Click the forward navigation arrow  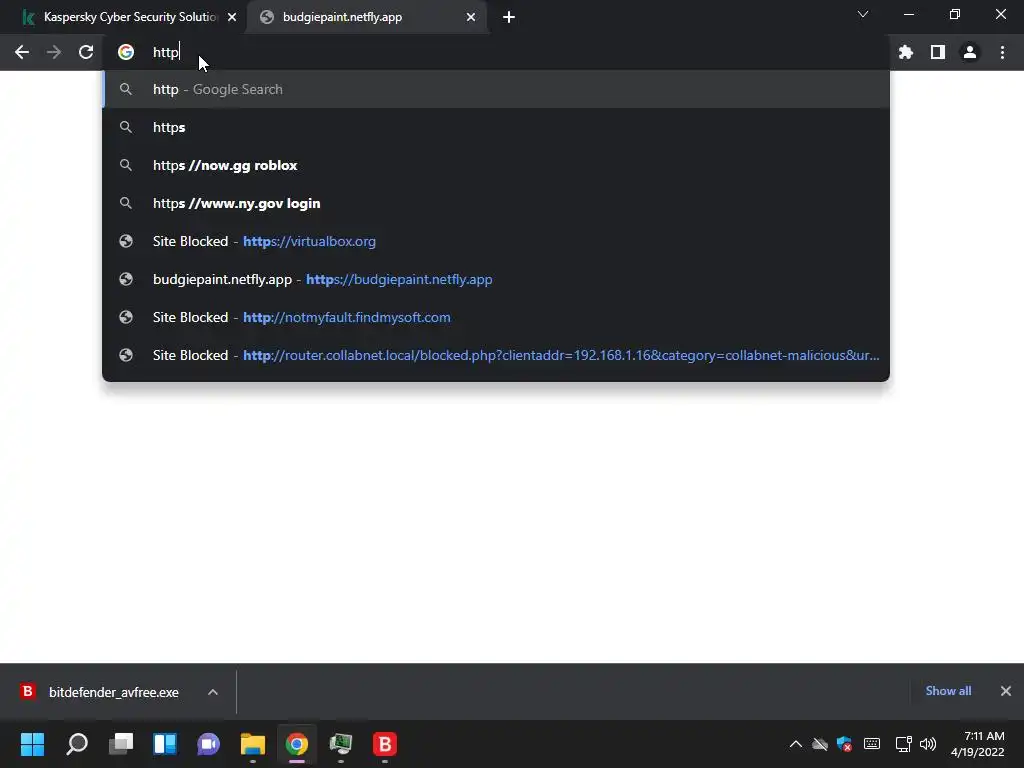(54, 52)
